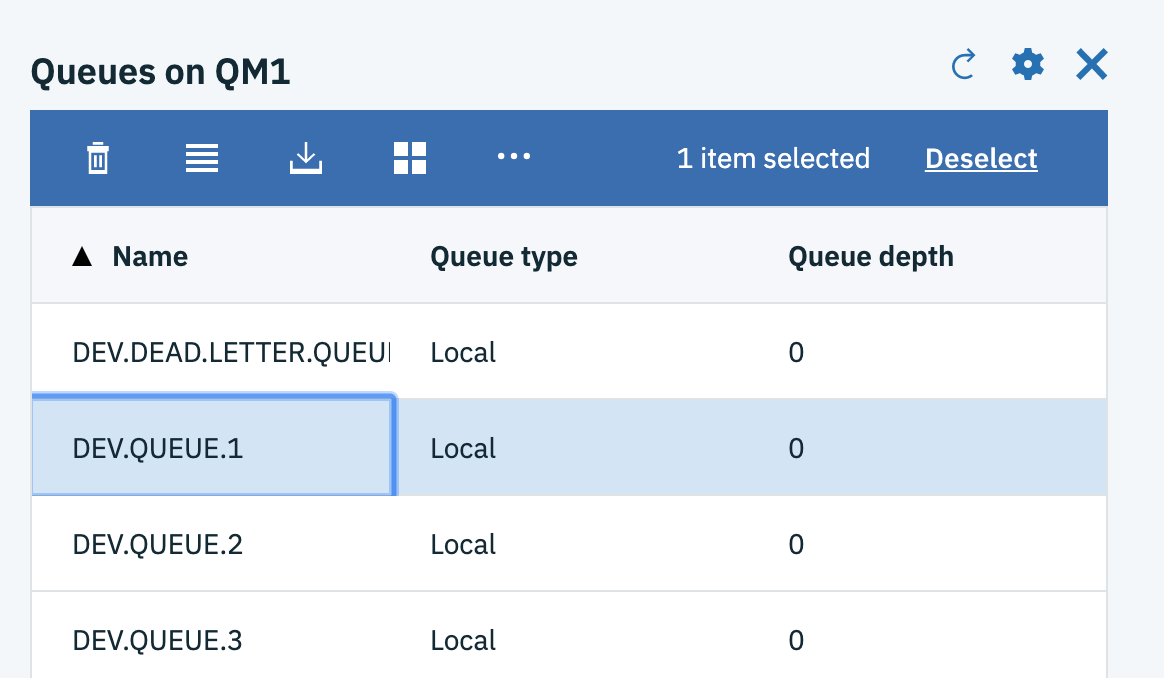Click the four-squares grid icon
1164x678 pixels.
tap(410, 158)
